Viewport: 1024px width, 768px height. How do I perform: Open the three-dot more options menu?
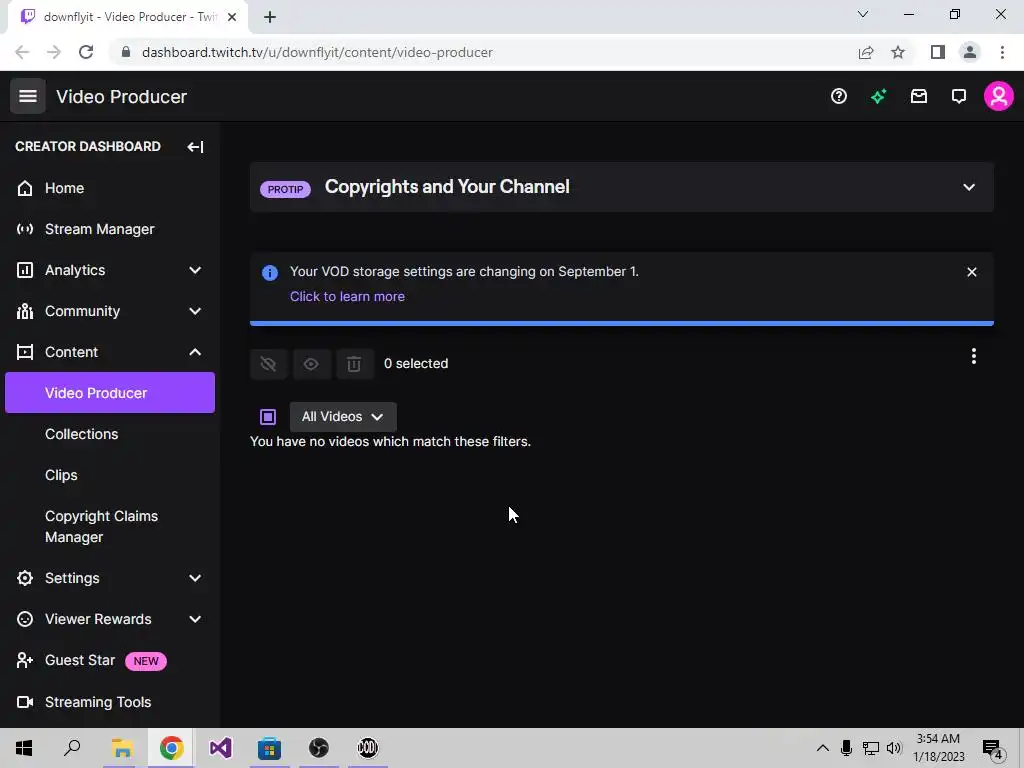pos(974,356)
